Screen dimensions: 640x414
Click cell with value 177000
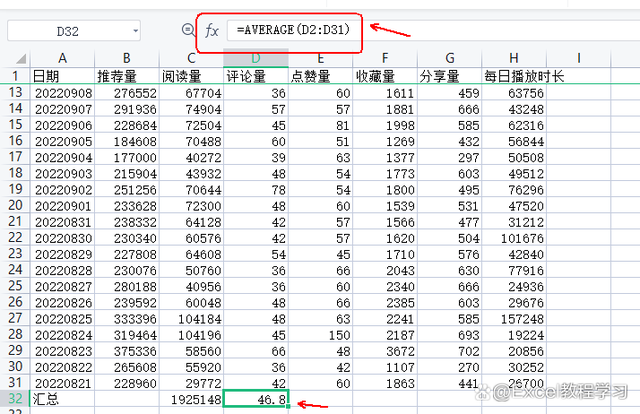point(127,158)
